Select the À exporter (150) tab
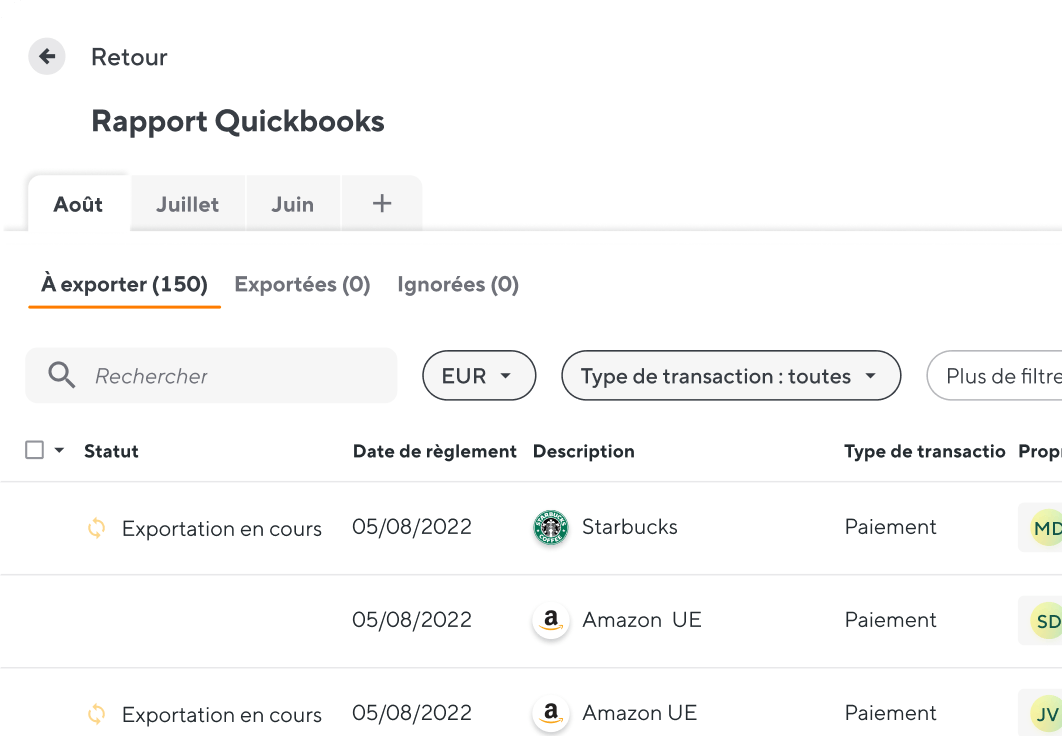The height and width of the screenshot is (736, 1062). click(125, 284)
